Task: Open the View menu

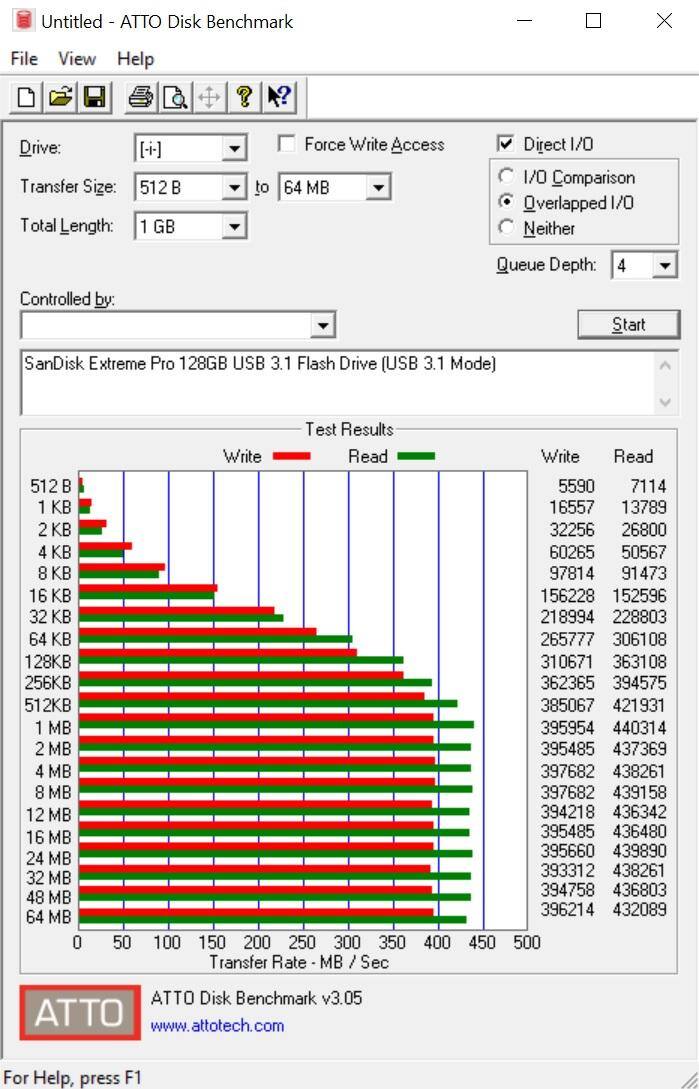Action: click(x=76, y=59)
